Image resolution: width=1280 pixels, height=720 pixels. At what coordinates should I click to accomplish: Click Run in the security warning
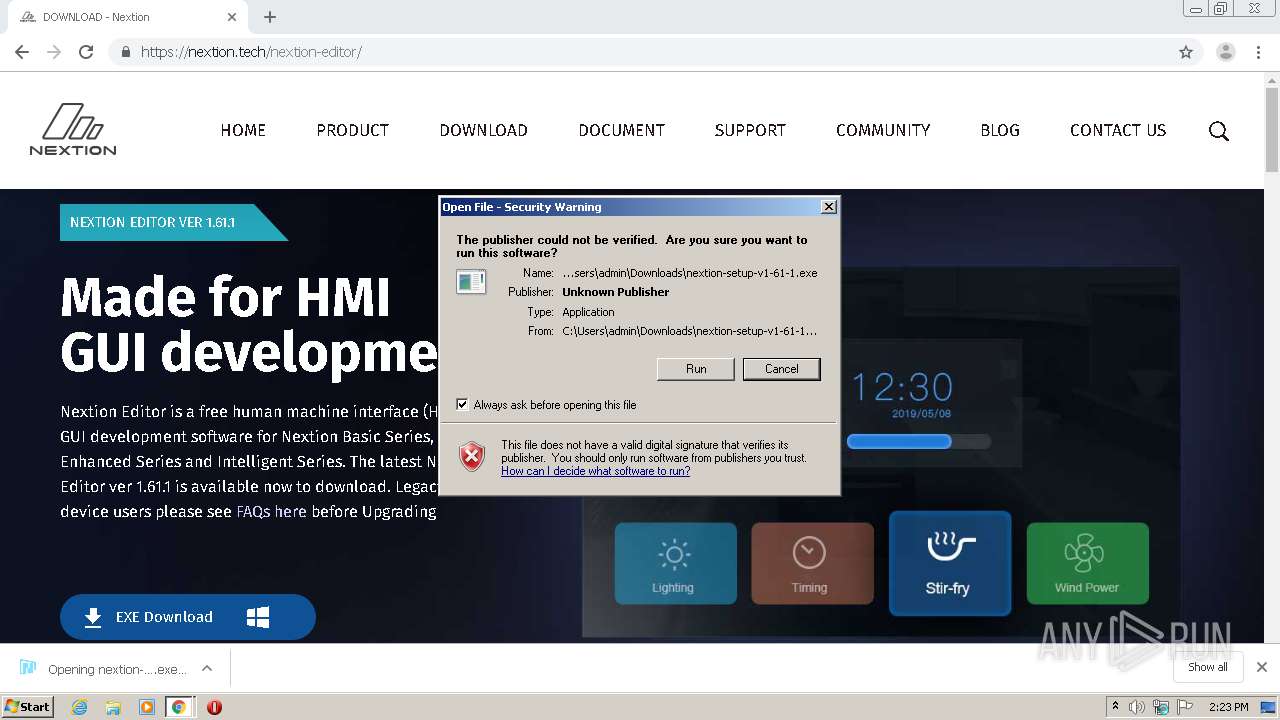point(696,369)
